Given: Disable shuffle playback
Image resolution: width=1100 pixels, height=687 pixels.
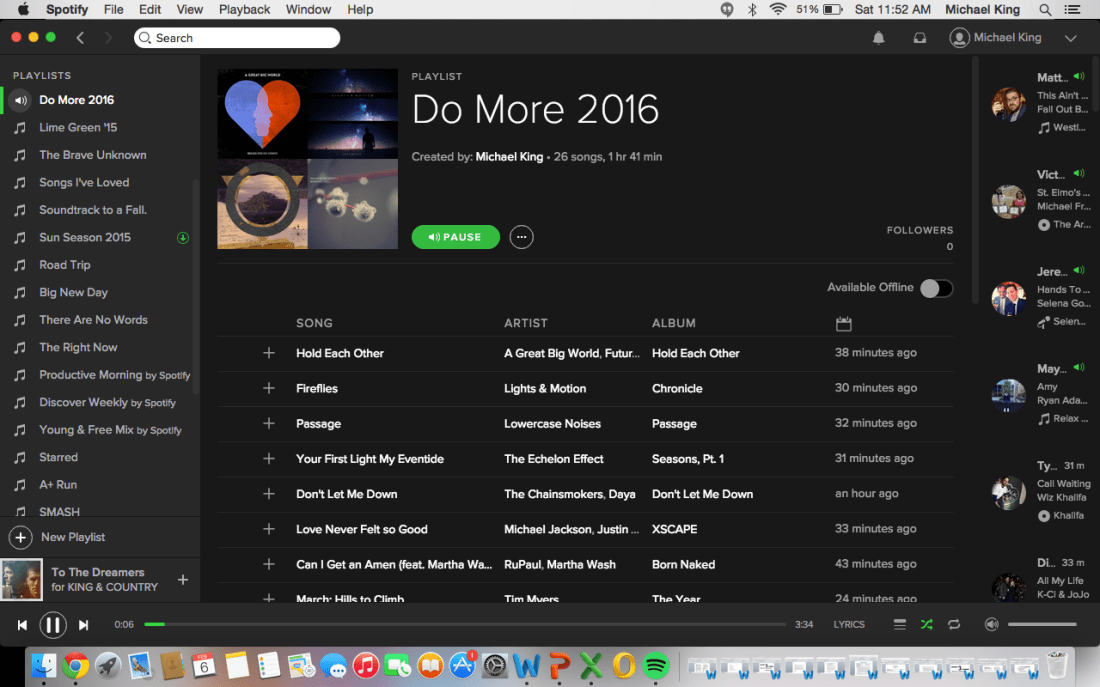Looking at the screenshot, I should 926,624.
